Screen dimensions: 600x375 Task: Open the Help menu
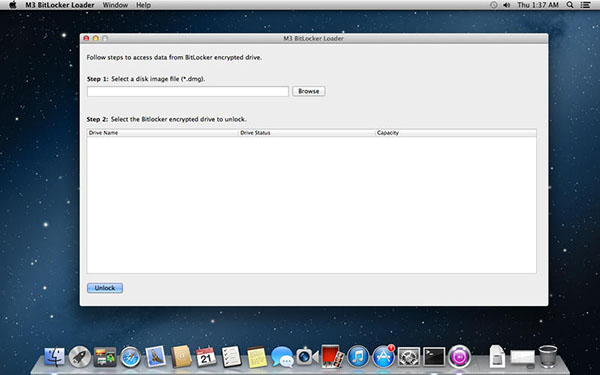click(x=143, y=5)
